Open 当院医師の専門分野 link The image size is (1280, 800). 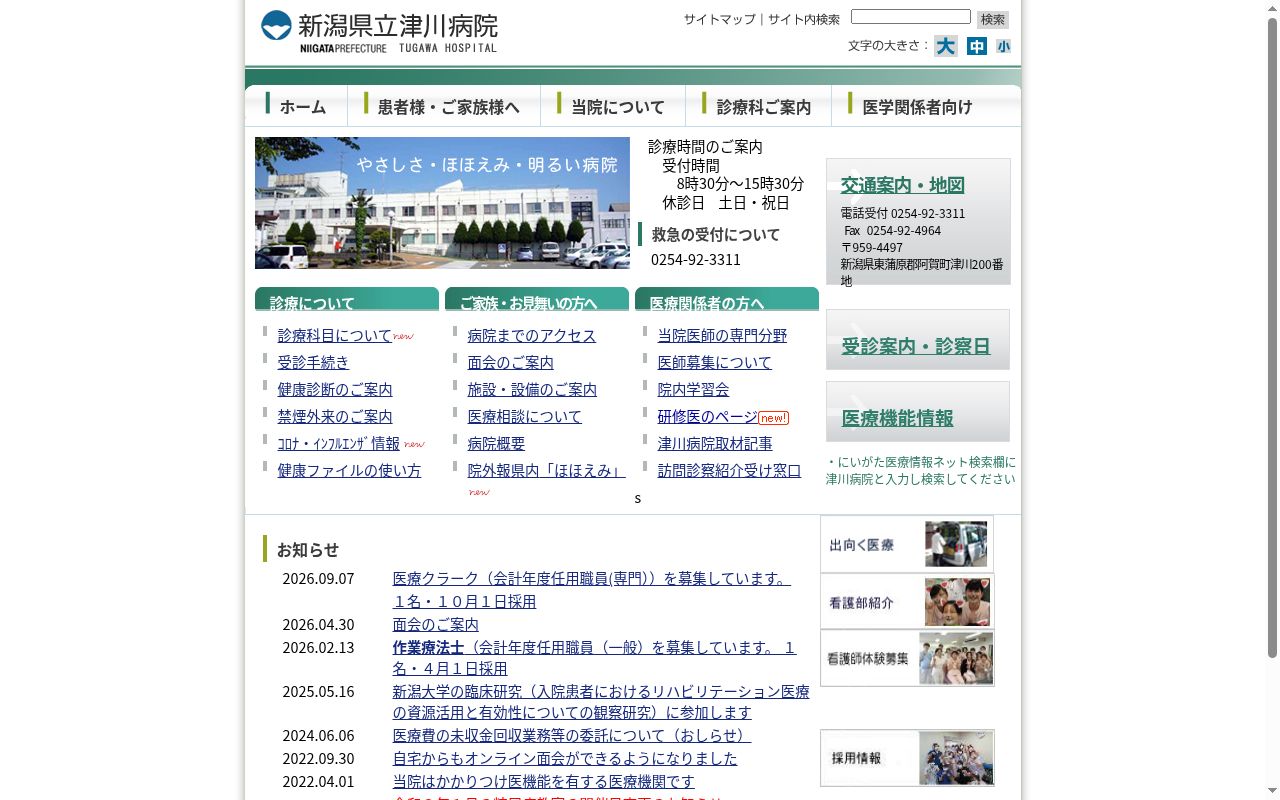coord(722,335)
